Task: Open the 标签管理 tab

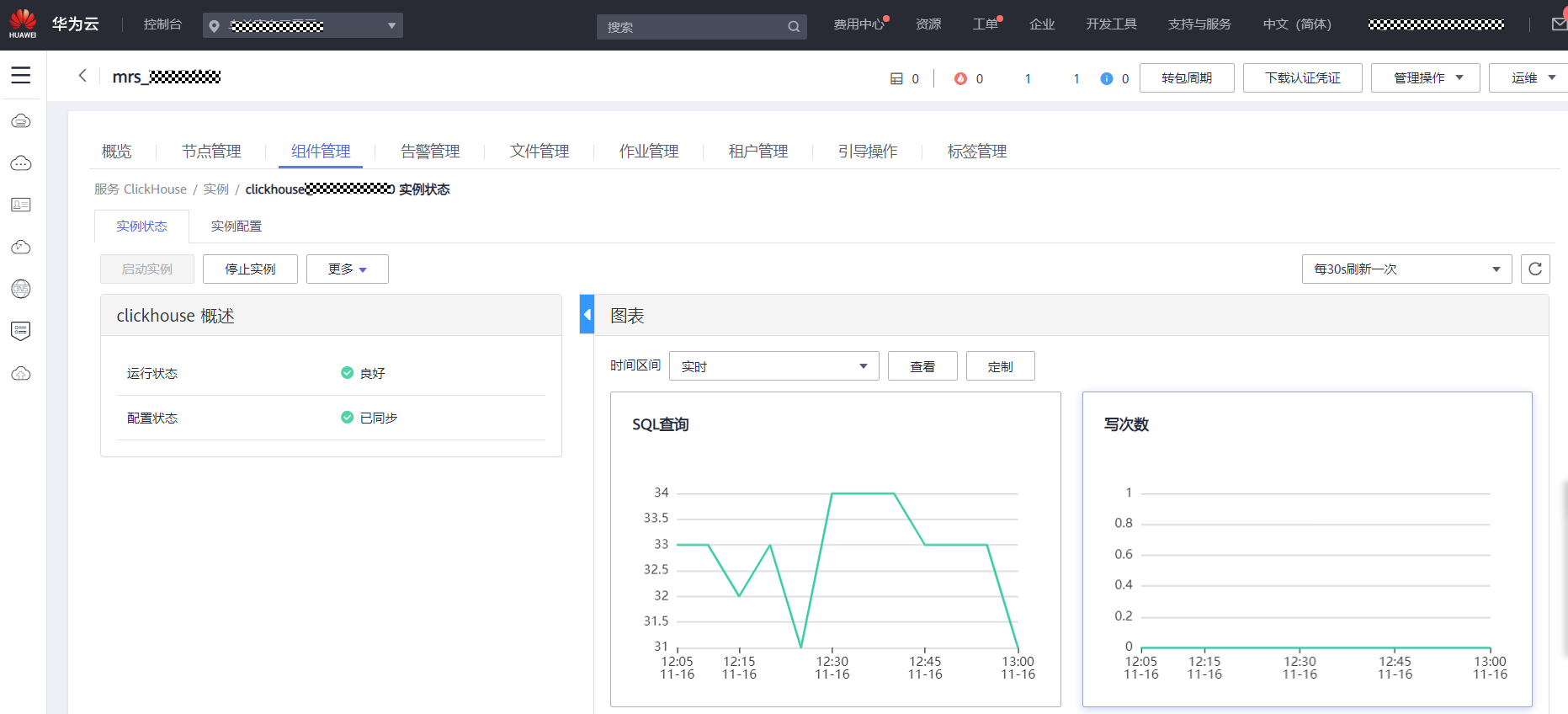Action: pyautogui.click(x=977, y=152)
